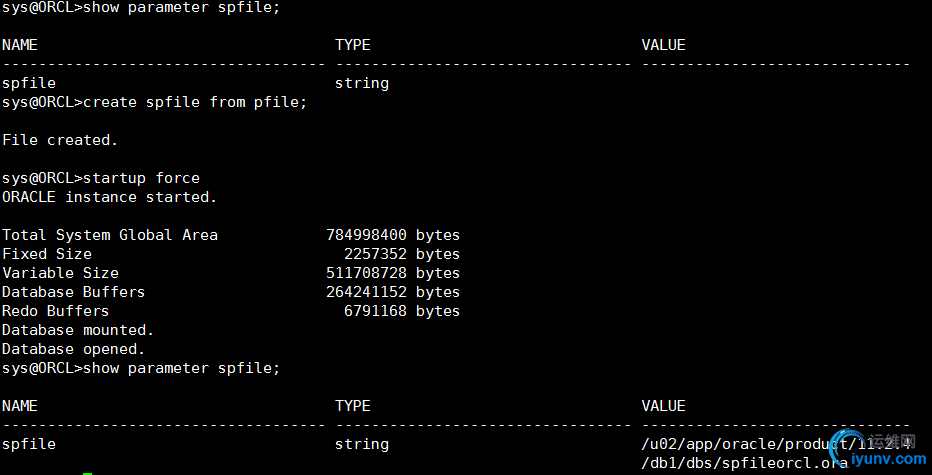This screenshot has width=932, height=475.
Task: Click the green terminal cursor block
Action: pyautogui.click(x=88, y=473)
